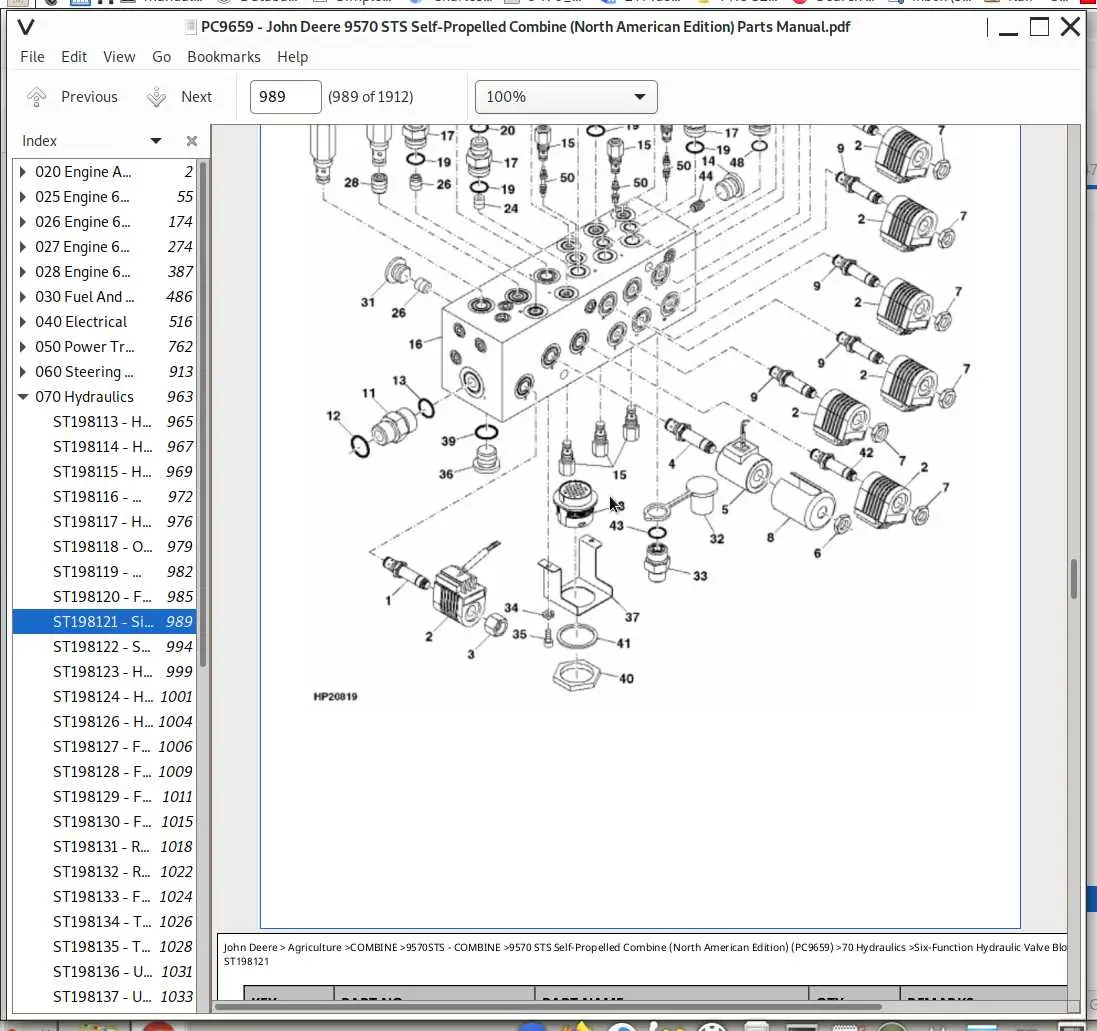Click the V app logo icon

26,27
